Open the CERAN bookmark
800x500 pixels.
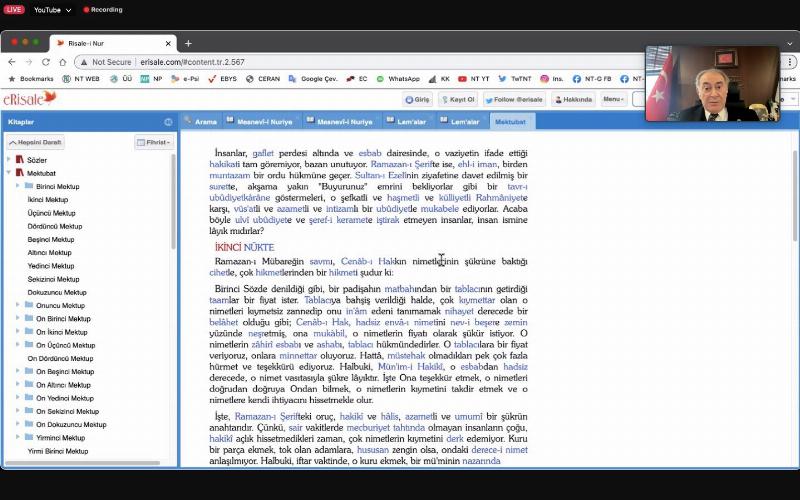point(263,79)
